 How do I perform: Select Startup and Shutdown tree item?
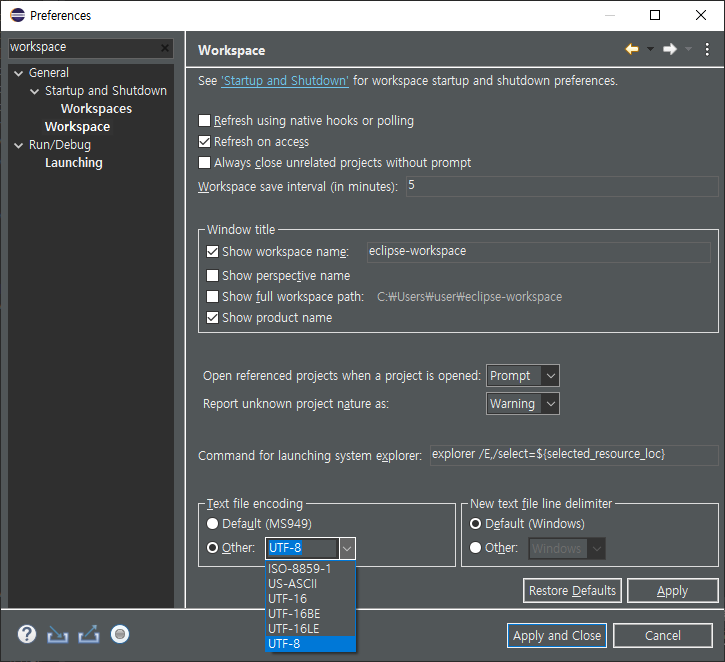[105, 91]
